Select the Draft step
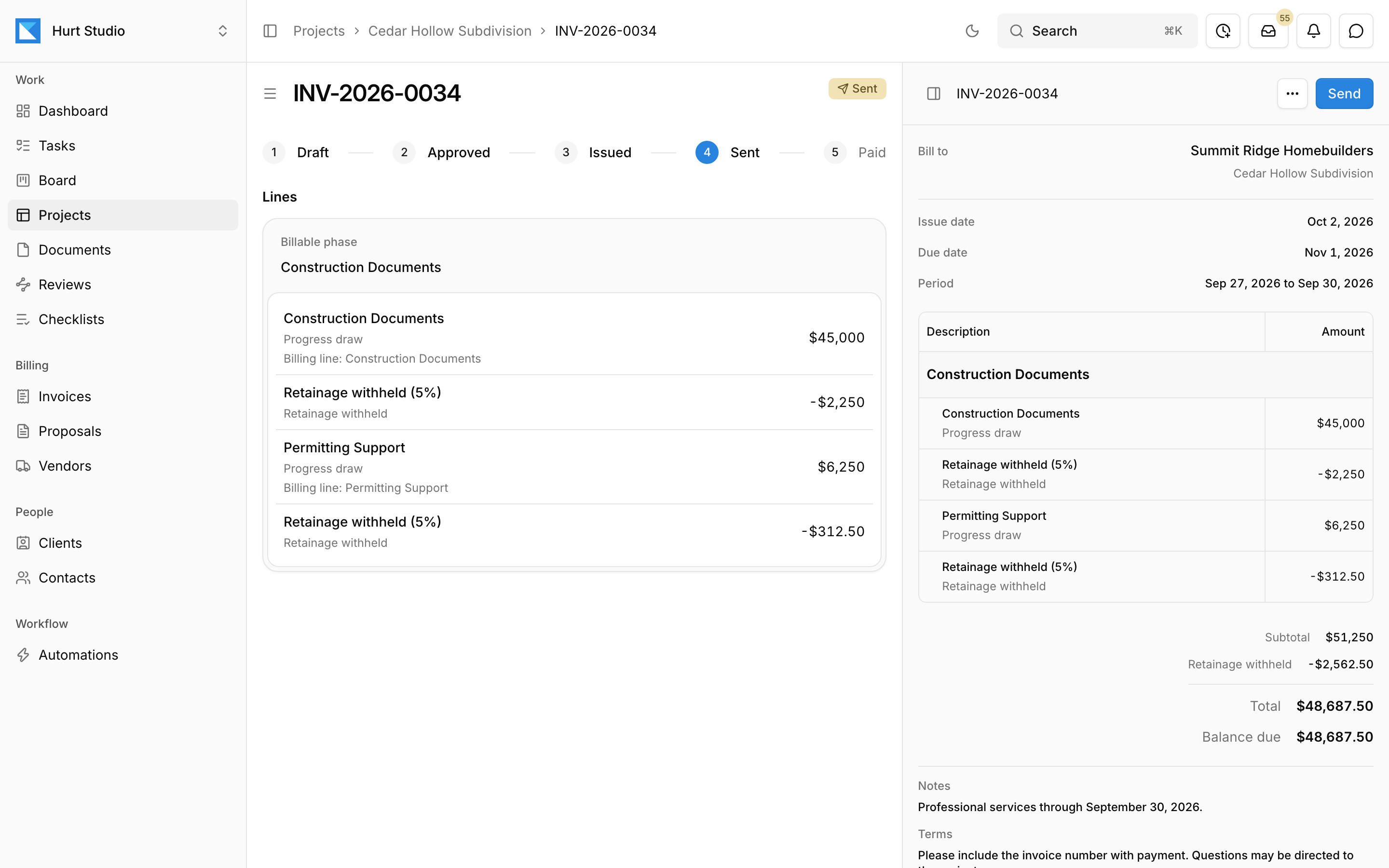 296,153
